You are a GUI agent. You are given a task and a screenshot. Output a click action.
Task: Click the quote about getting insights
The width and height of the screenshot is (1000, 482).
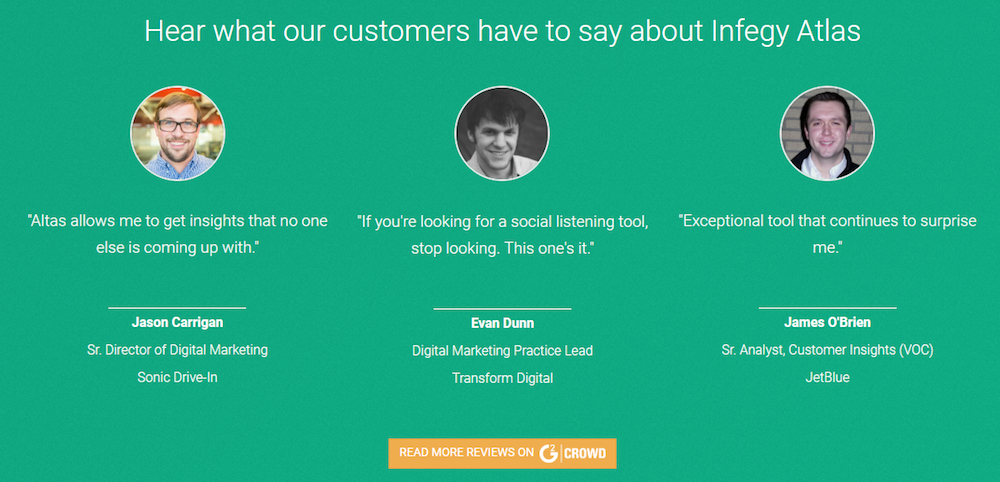pyautogui.click(x=177, y=233)
